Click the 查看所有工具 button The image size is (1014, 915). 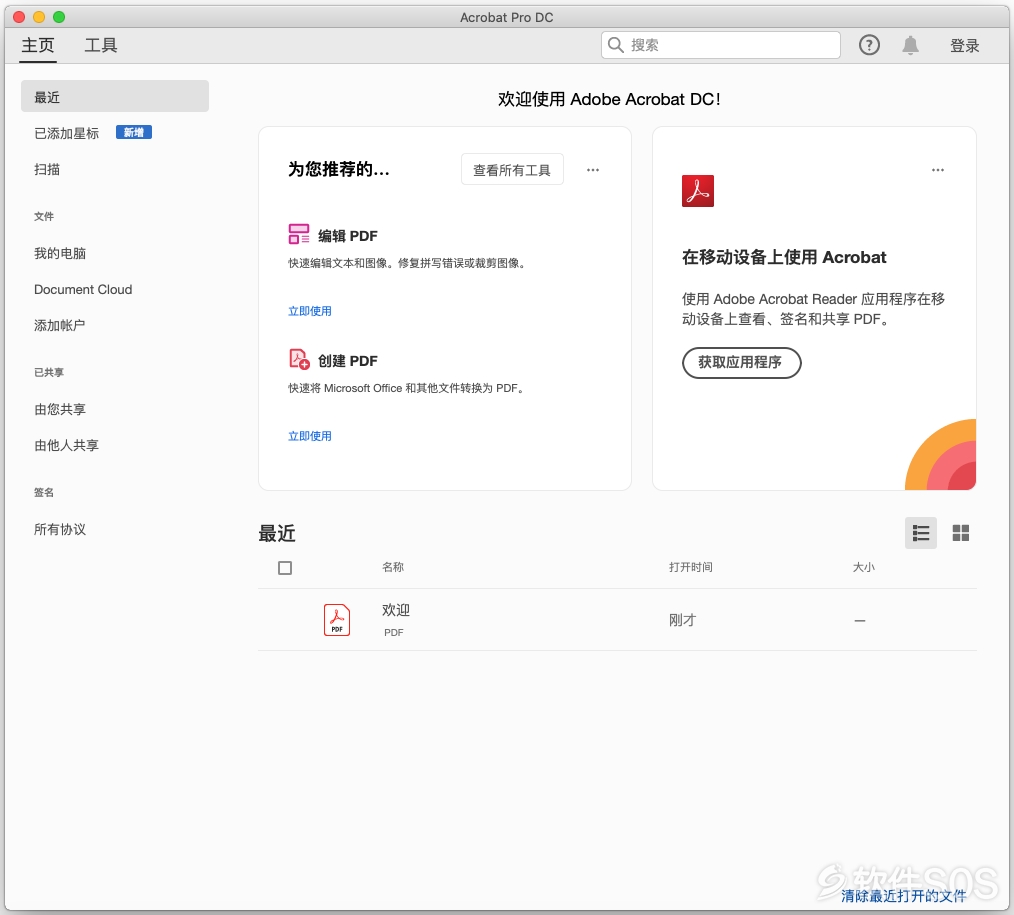click(x=512, y=169)
